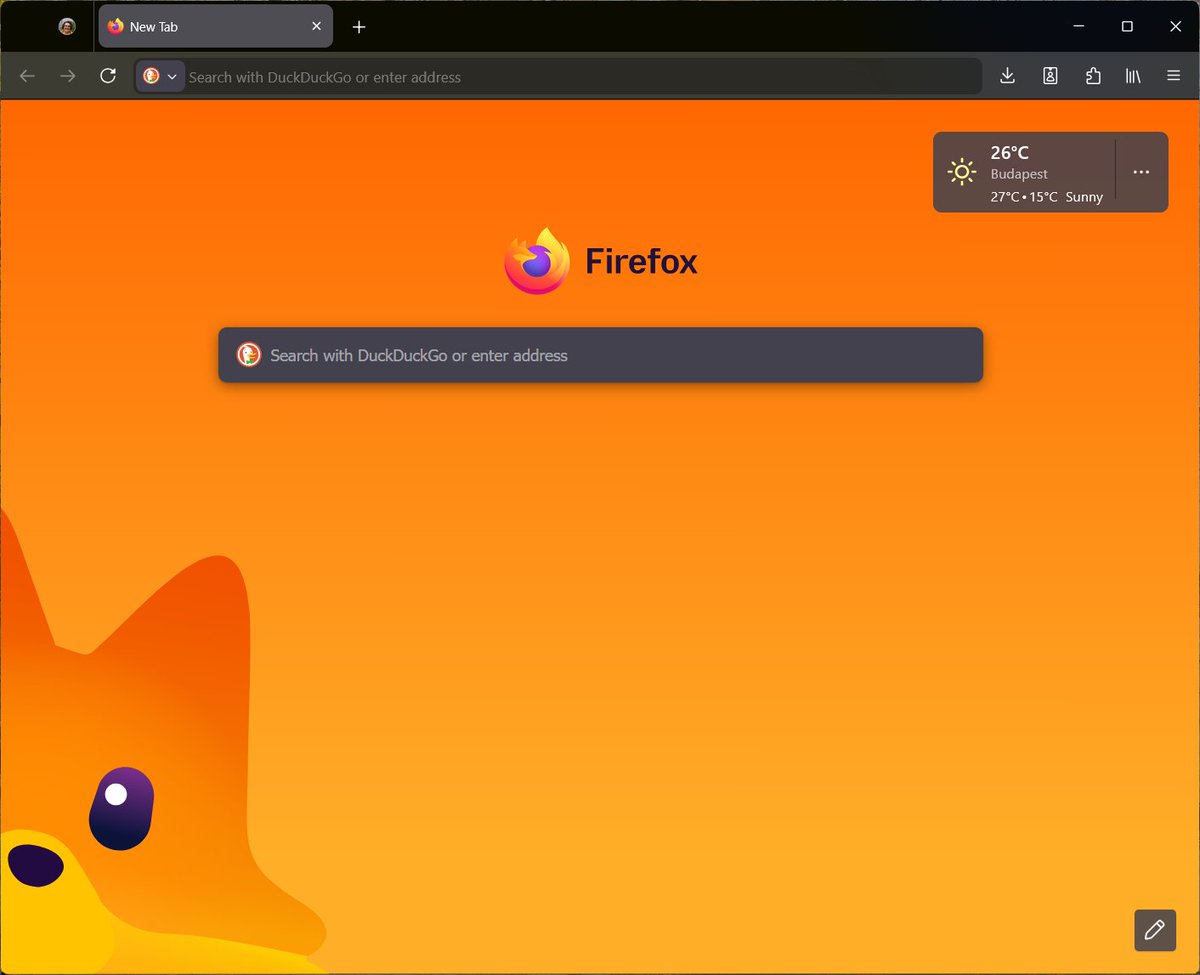Click the Firefox logo on the page

coord(537,261)
